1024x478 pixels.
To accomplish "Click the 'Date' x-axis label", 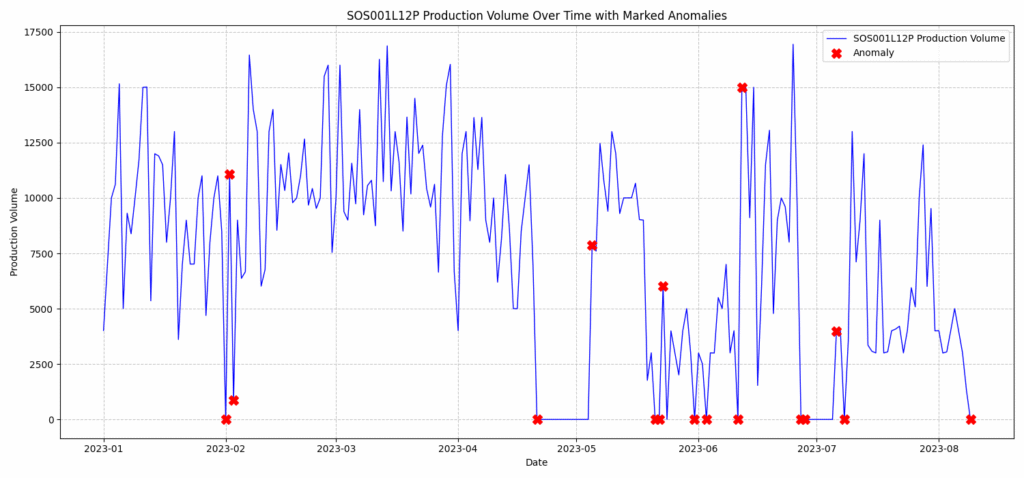I will click(537, 462).
